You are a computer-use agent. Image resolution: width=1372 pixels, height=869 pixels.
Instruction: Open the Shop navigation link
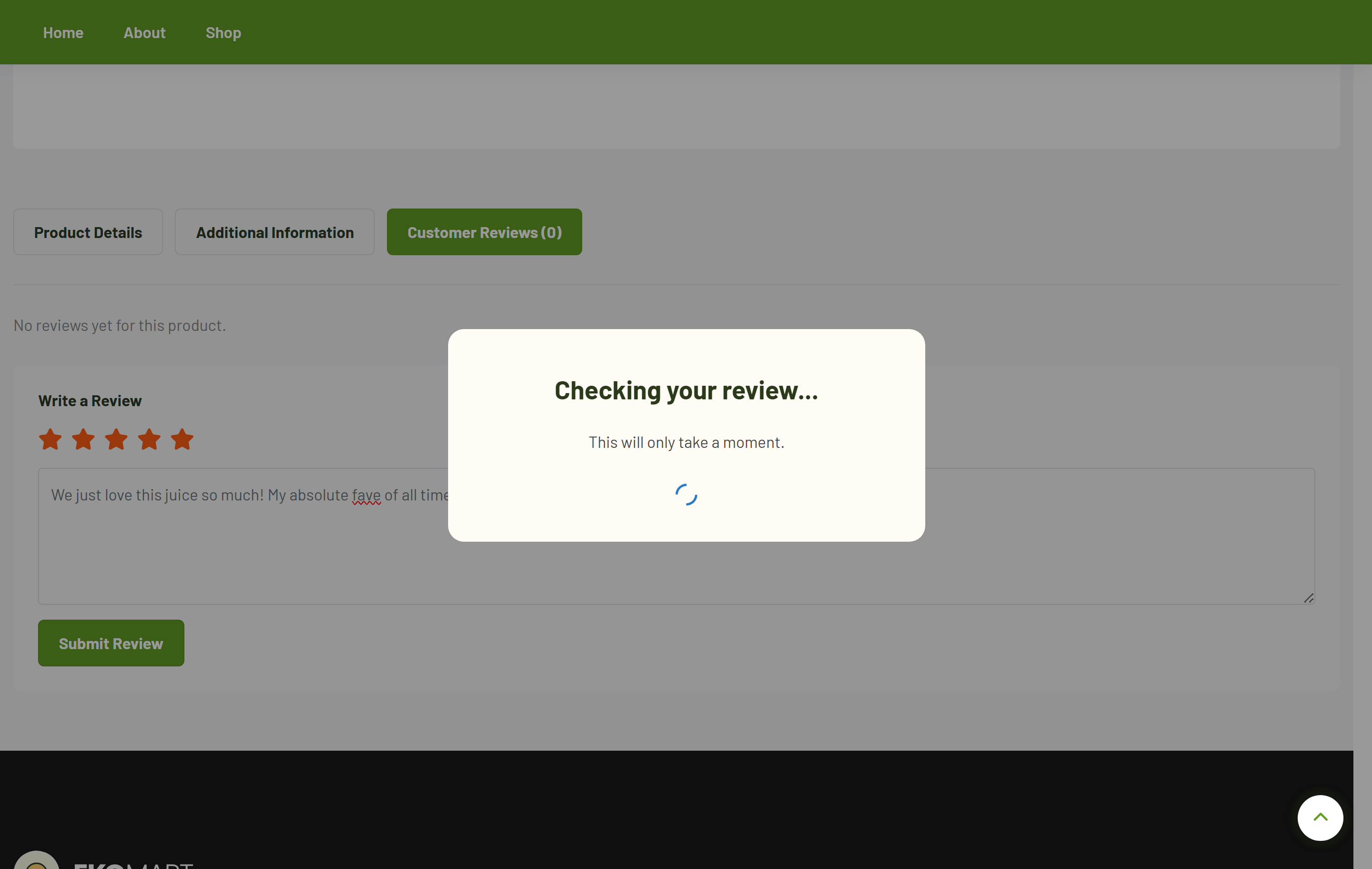click(223, 33)
